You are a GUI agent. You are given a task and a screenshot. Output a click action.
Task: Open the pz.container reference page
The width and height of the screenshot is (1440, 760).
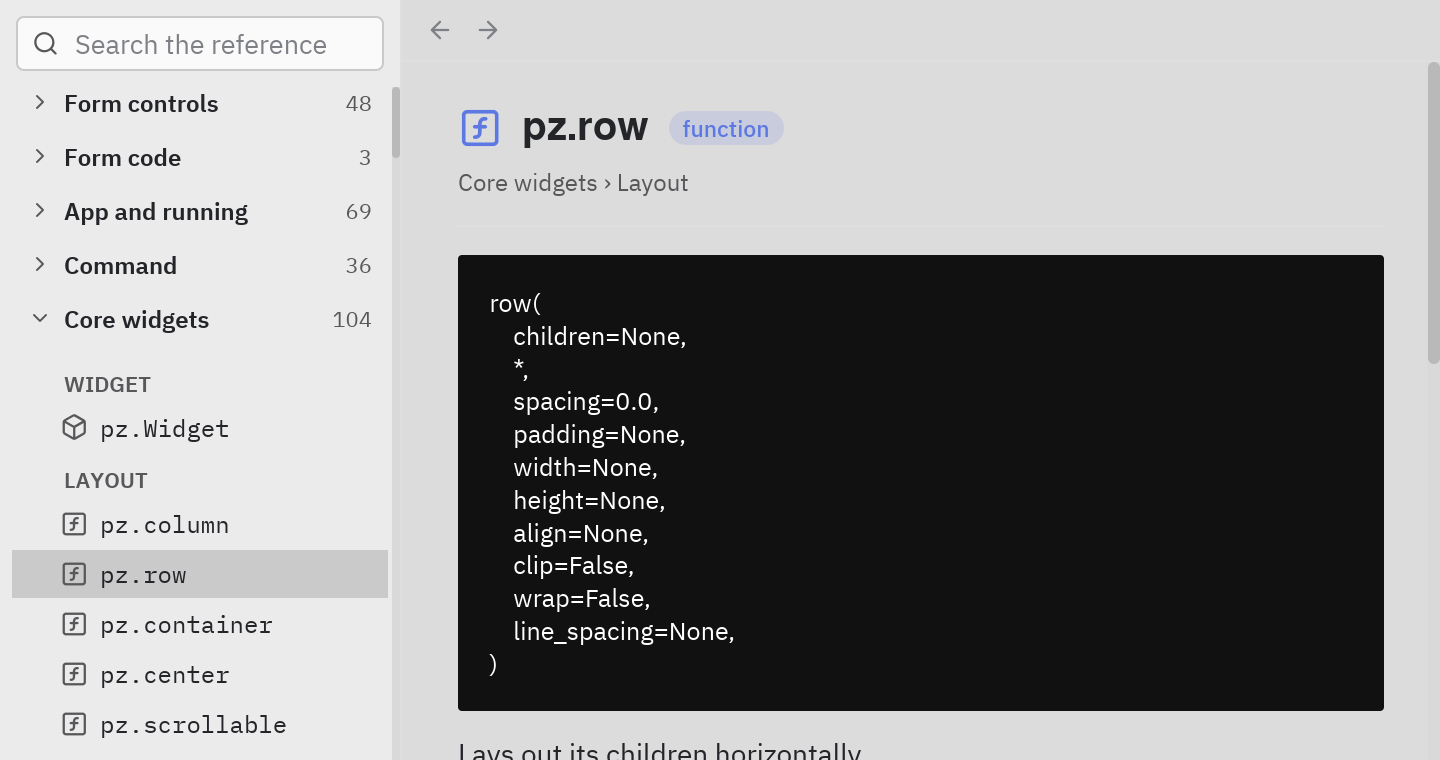pyautogui.click(x=200, y=624)
